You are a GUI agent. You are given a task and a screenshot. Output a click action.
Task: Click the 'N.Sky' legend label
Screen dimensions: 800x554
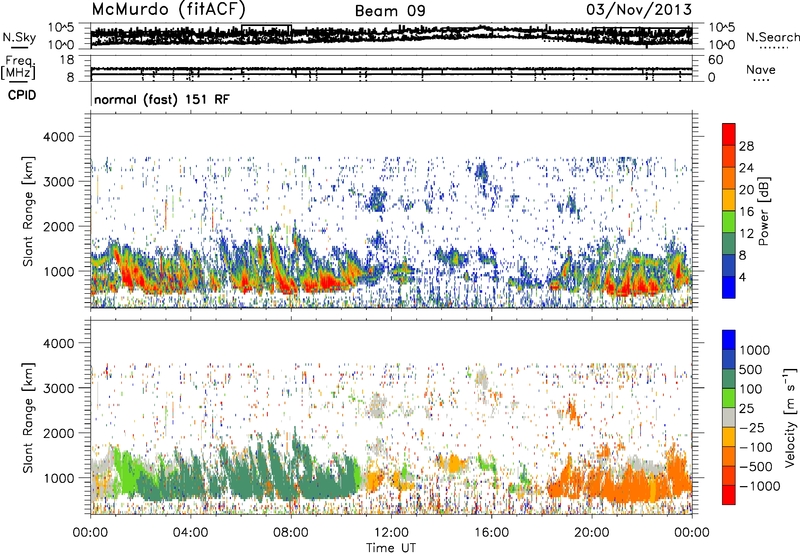[19, 37]
